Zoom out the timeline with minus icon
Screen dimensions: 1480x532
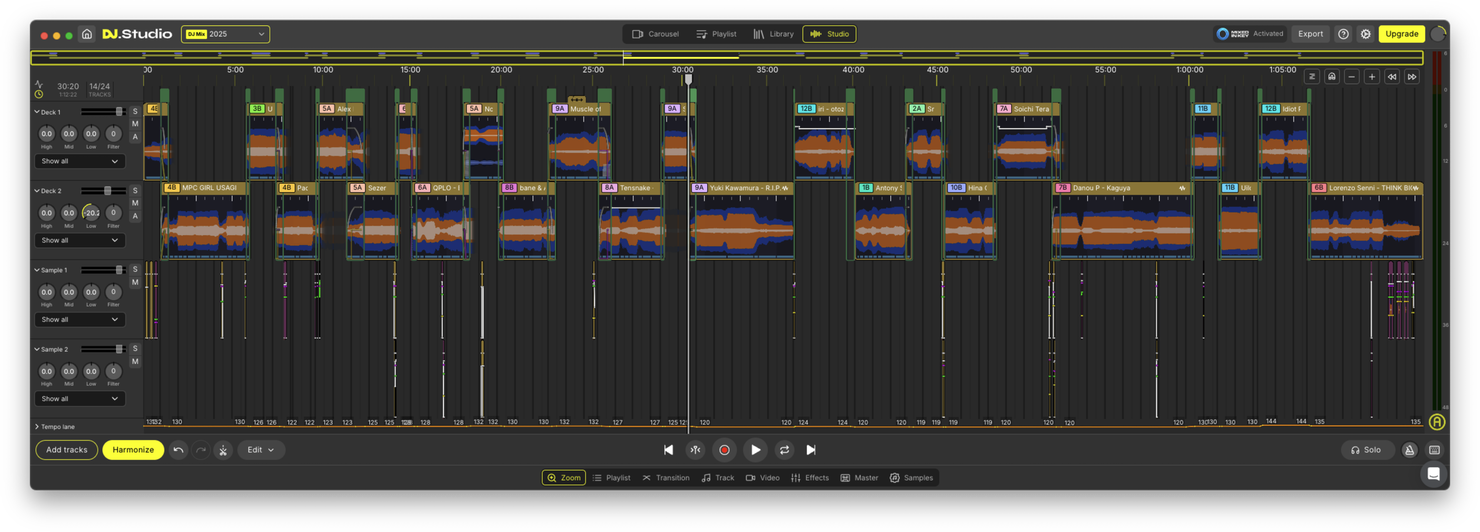coord(1352,77)
